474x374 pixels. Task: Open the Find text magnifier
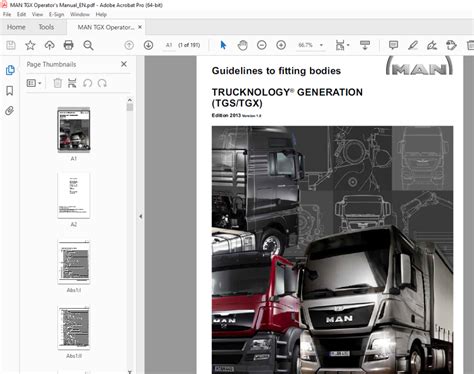[x=88, y=45]
